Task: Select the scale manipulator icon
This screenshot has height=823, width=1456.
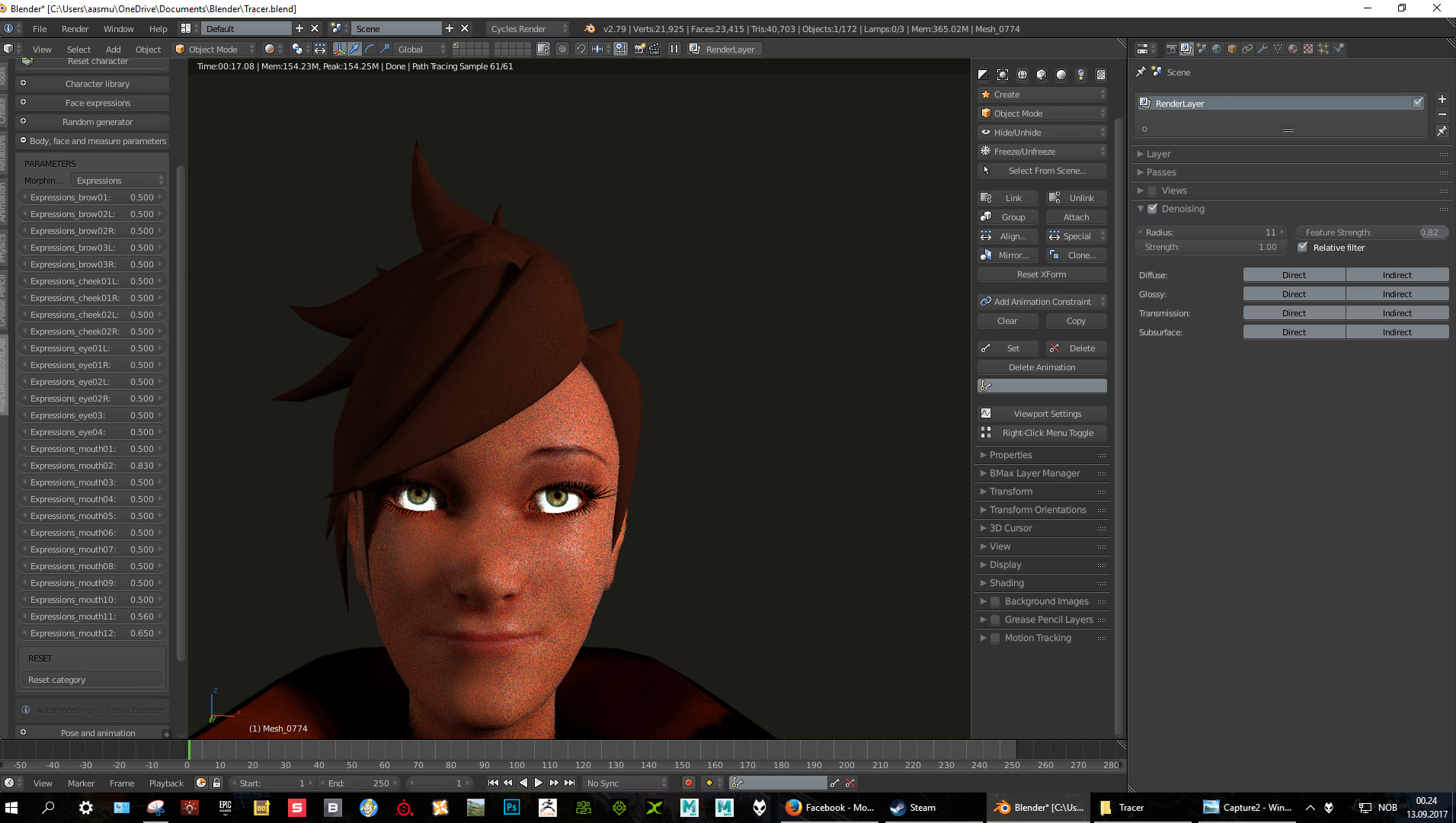Action: point(386,49)
